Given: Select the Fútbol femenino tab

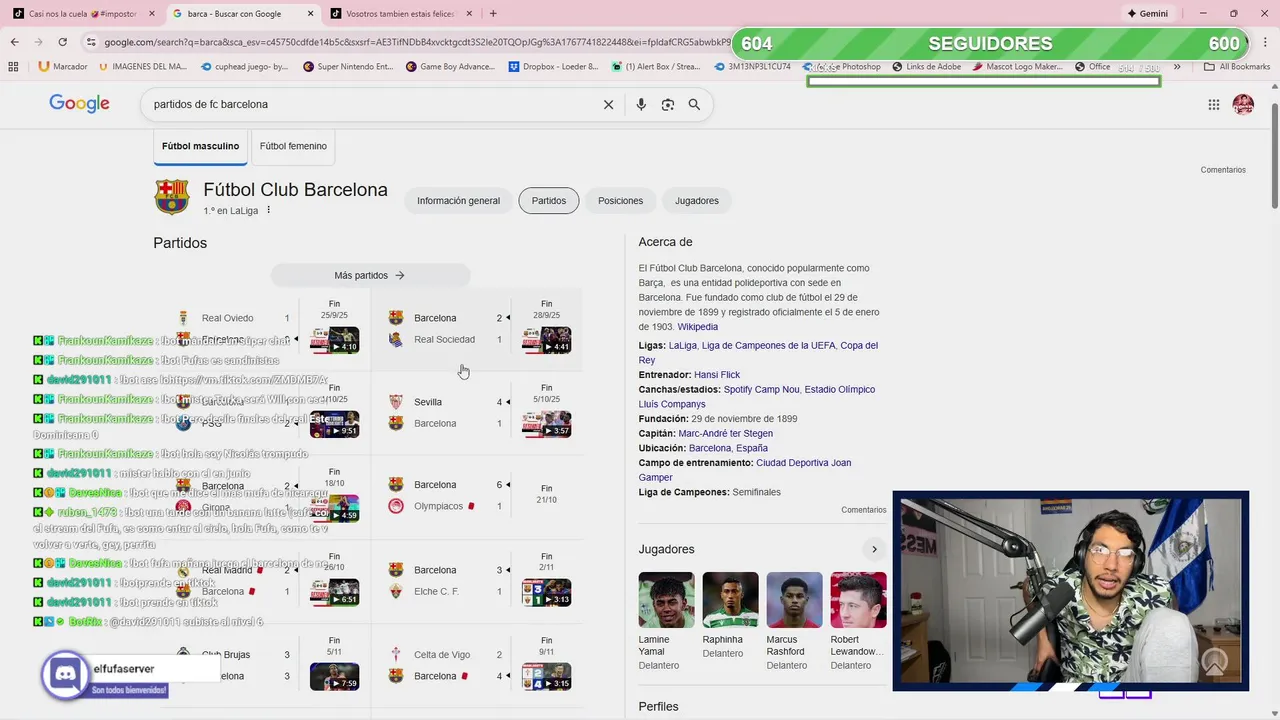Looking at the screenshot, I should click(x=293, y=146).
